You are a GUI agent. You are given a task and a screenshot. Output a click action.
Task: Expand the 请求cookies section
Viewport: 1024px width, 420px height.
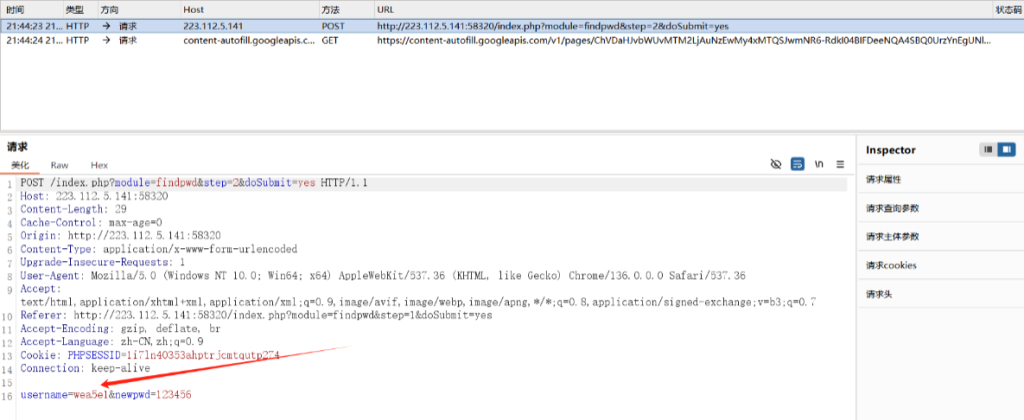[x=891, y=266]
